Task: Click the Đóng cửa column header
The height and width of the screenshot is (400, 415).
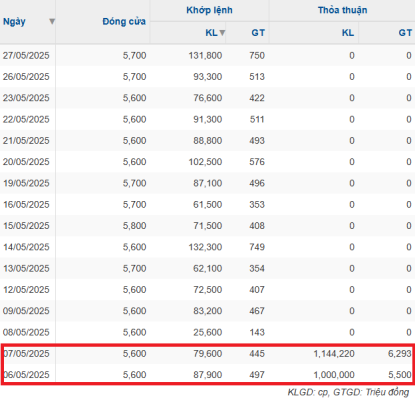Action: coord(124,22)
